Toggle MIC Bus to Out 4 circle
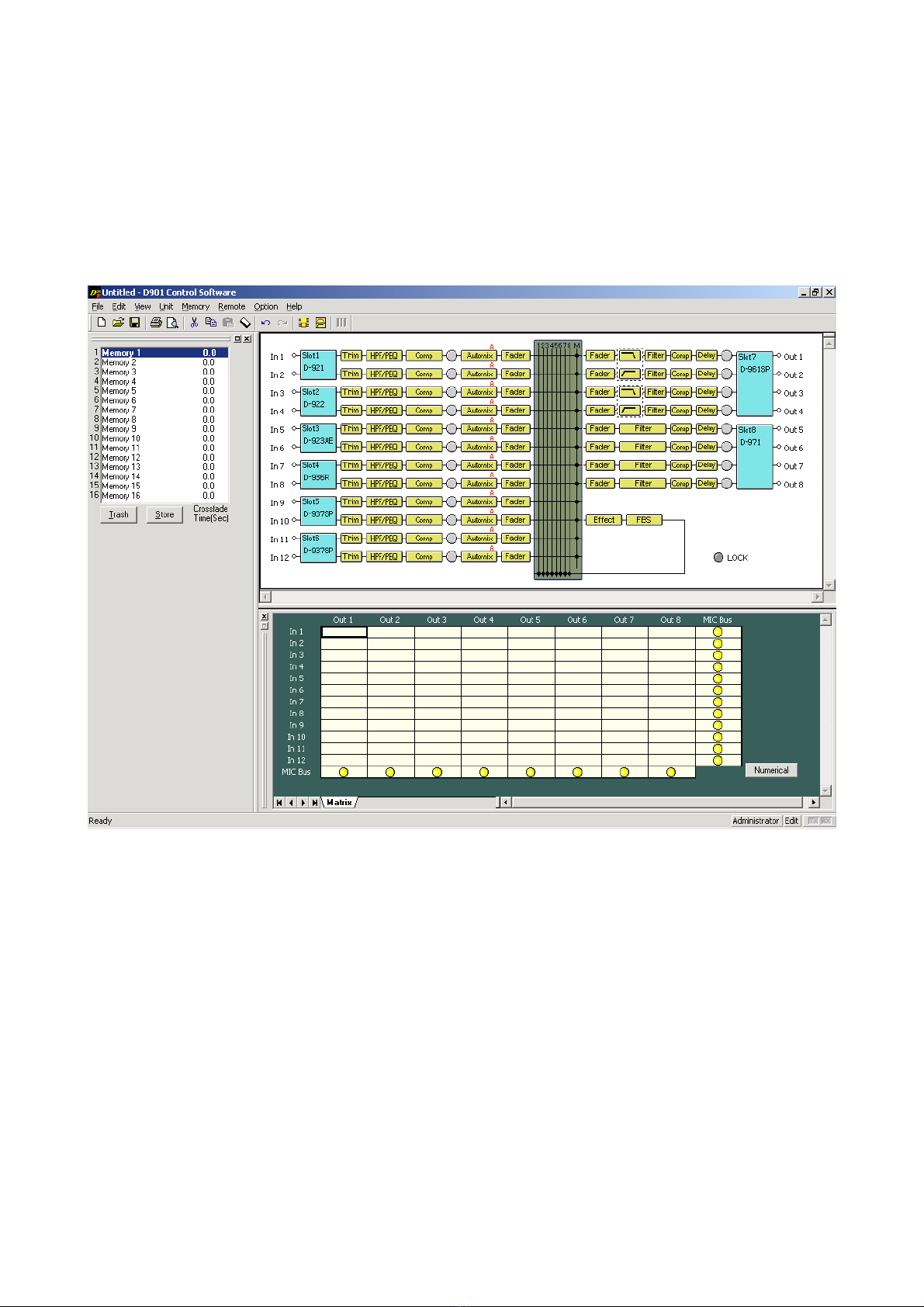Screen dimensions: 924x1307 tap(484, 772)
